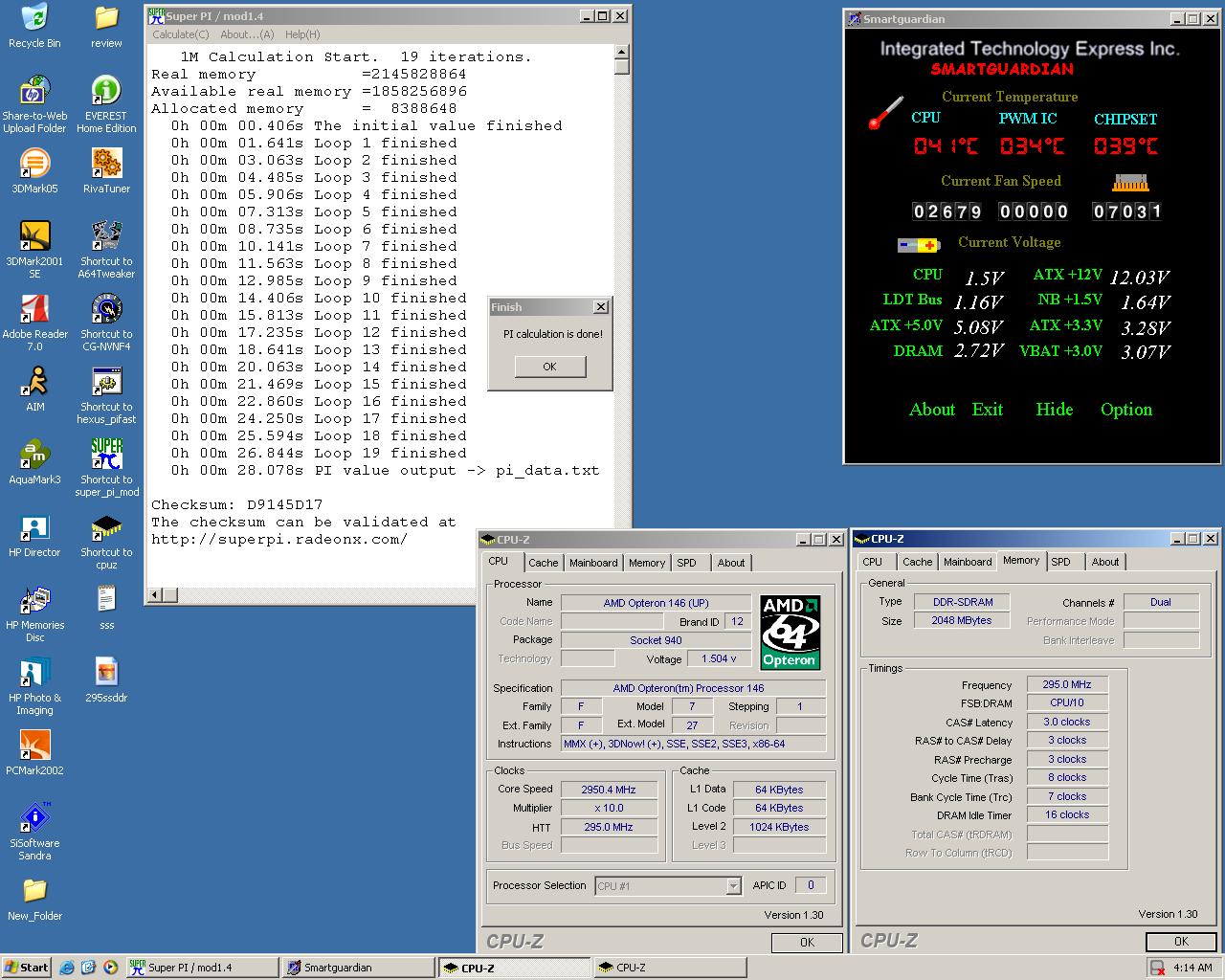Close the Finish dialog
1225x980 pixels.
pos(600,307)
